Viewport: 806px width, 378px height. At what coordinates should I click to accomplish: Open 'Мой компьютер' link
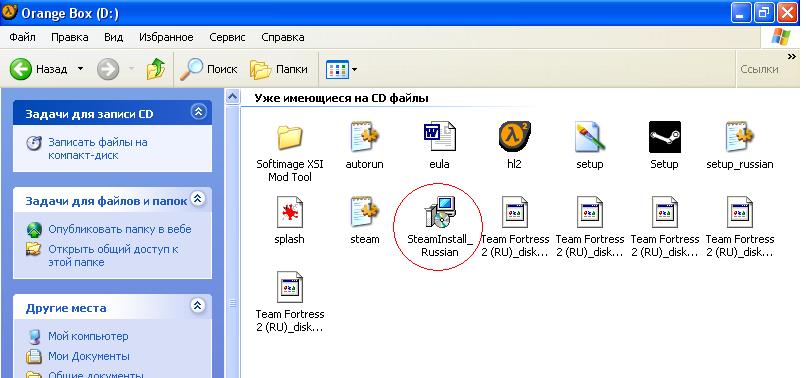coord(88,336)
